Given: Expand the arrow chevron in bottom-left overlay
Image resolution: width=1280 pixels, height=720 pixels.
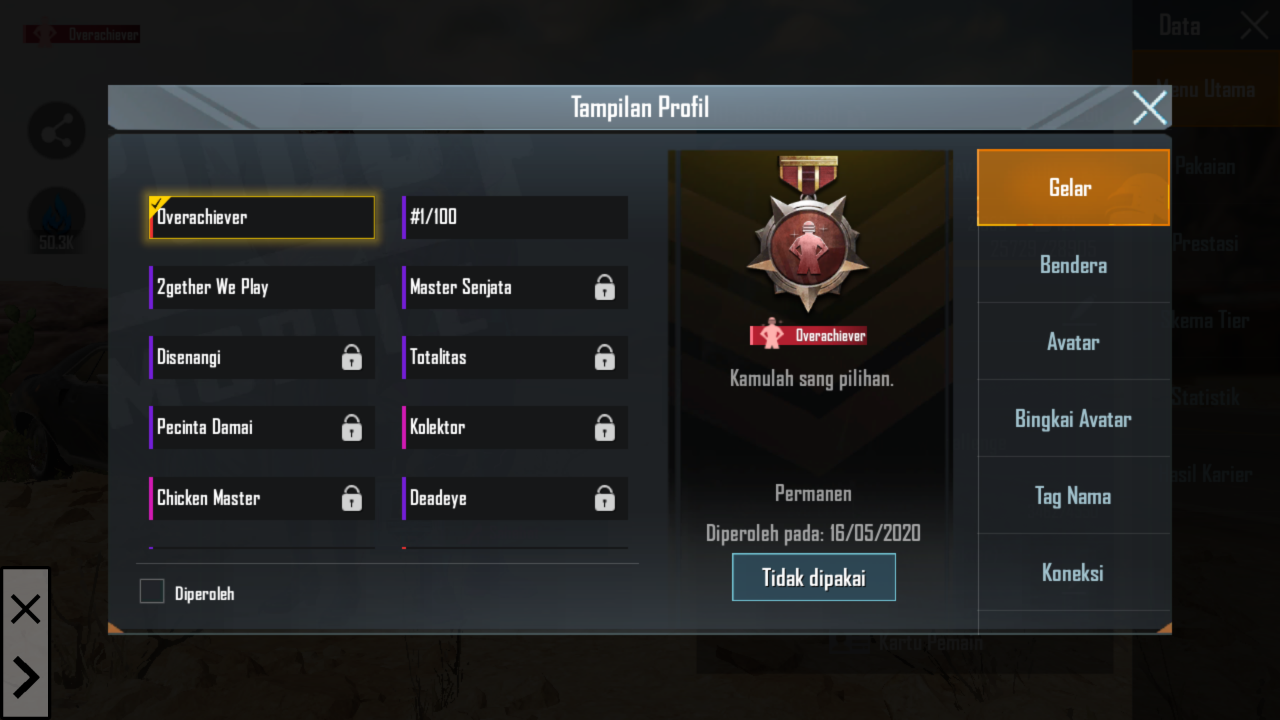Looking at the screenshot, I should pyautogui.click(x=25, y=678).
